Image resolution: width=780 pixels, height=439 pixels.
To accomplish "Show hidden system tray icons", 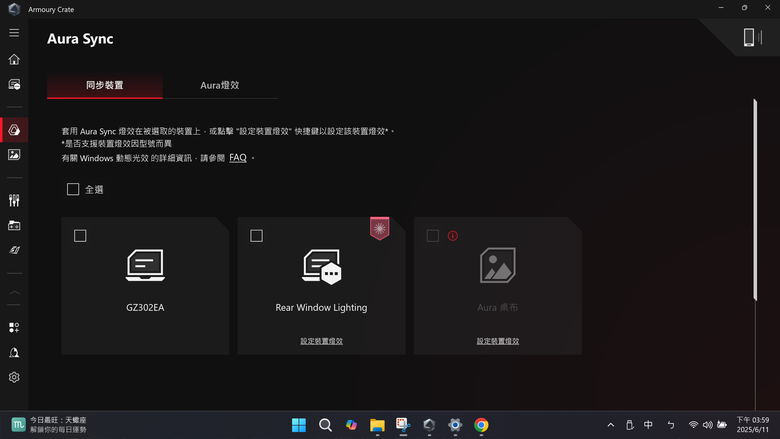I will tap(611, 425).
